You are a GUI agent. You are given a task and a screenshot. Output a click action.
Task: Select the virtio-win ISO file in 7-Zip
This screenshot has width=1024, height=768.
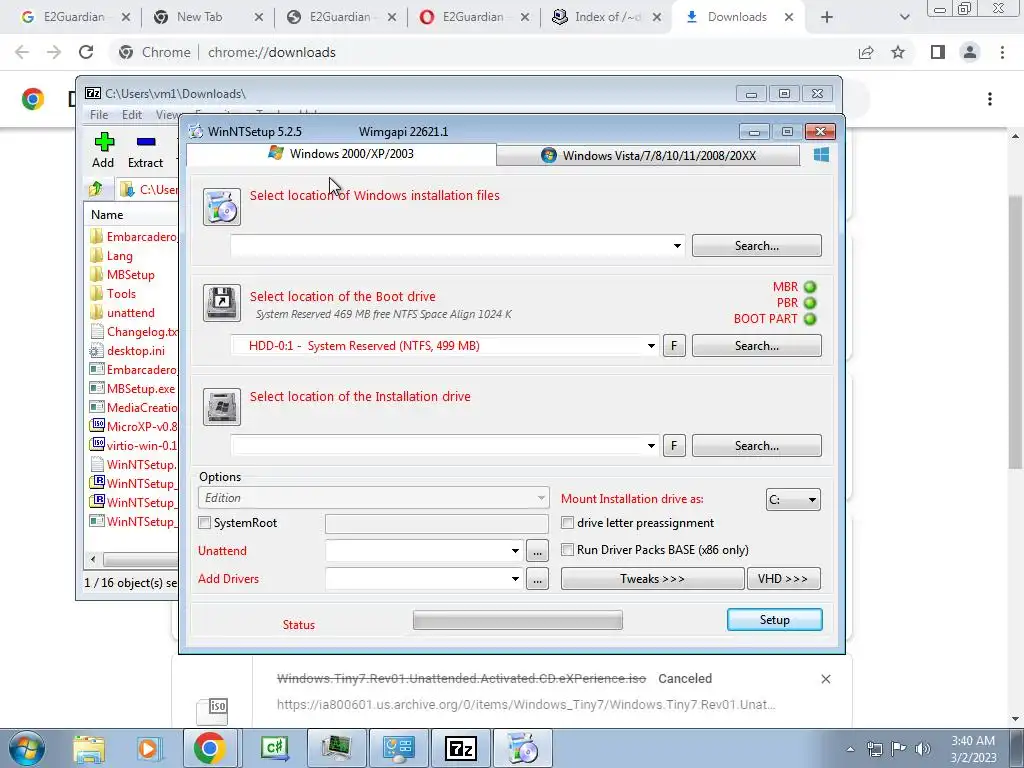pos(133,445)
